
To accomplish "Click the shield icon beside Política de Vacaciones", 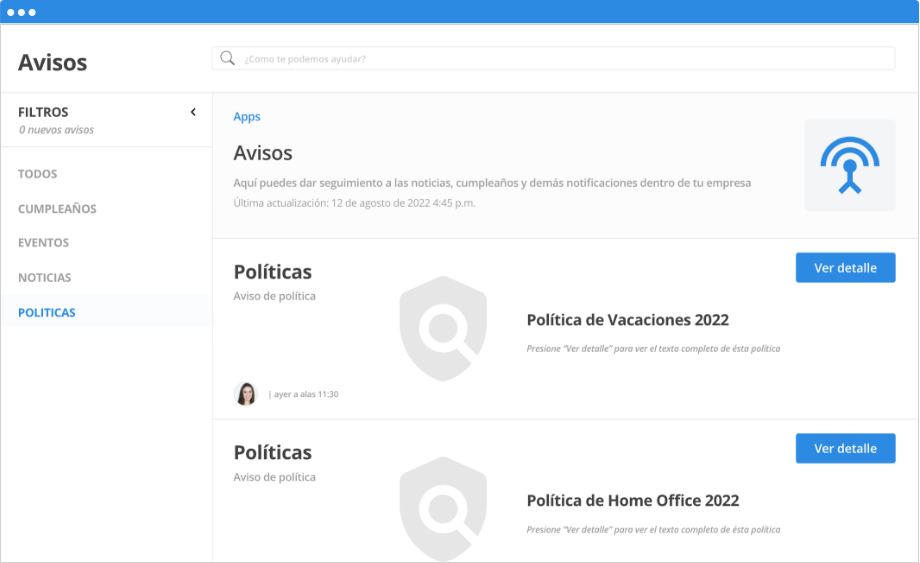I will [443, 328].
